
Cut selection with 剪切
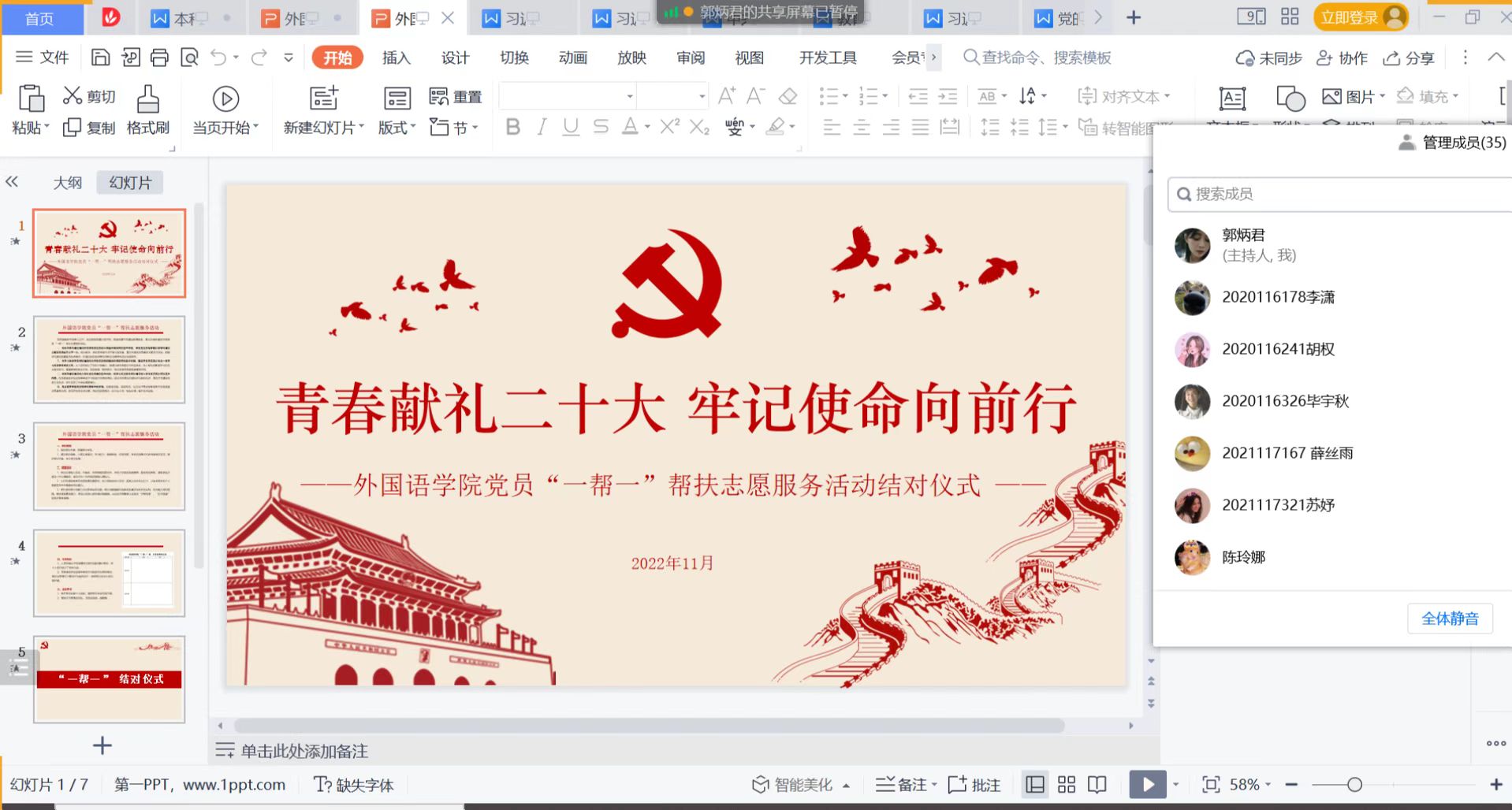click(x=89, y=96)
